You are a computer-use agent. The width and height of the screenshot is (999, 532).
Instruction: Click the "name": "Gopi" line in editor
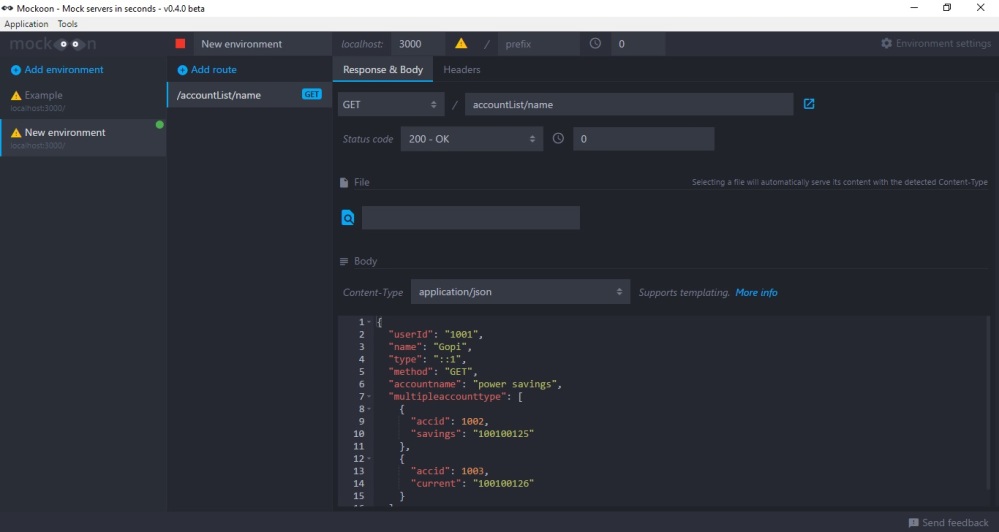tap(430, 347)
